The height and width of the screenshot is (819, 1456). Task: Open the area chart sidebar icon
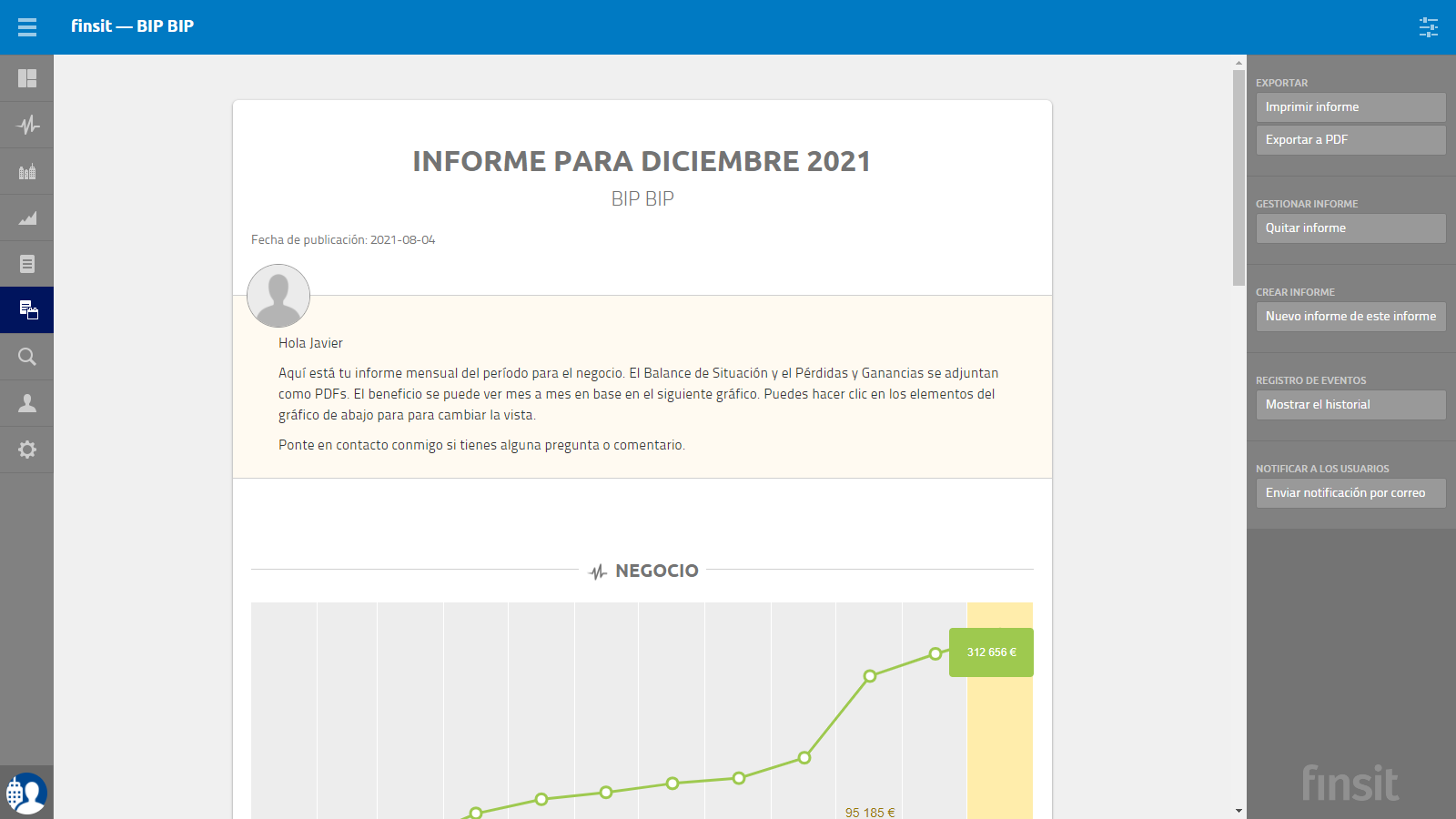27,217
